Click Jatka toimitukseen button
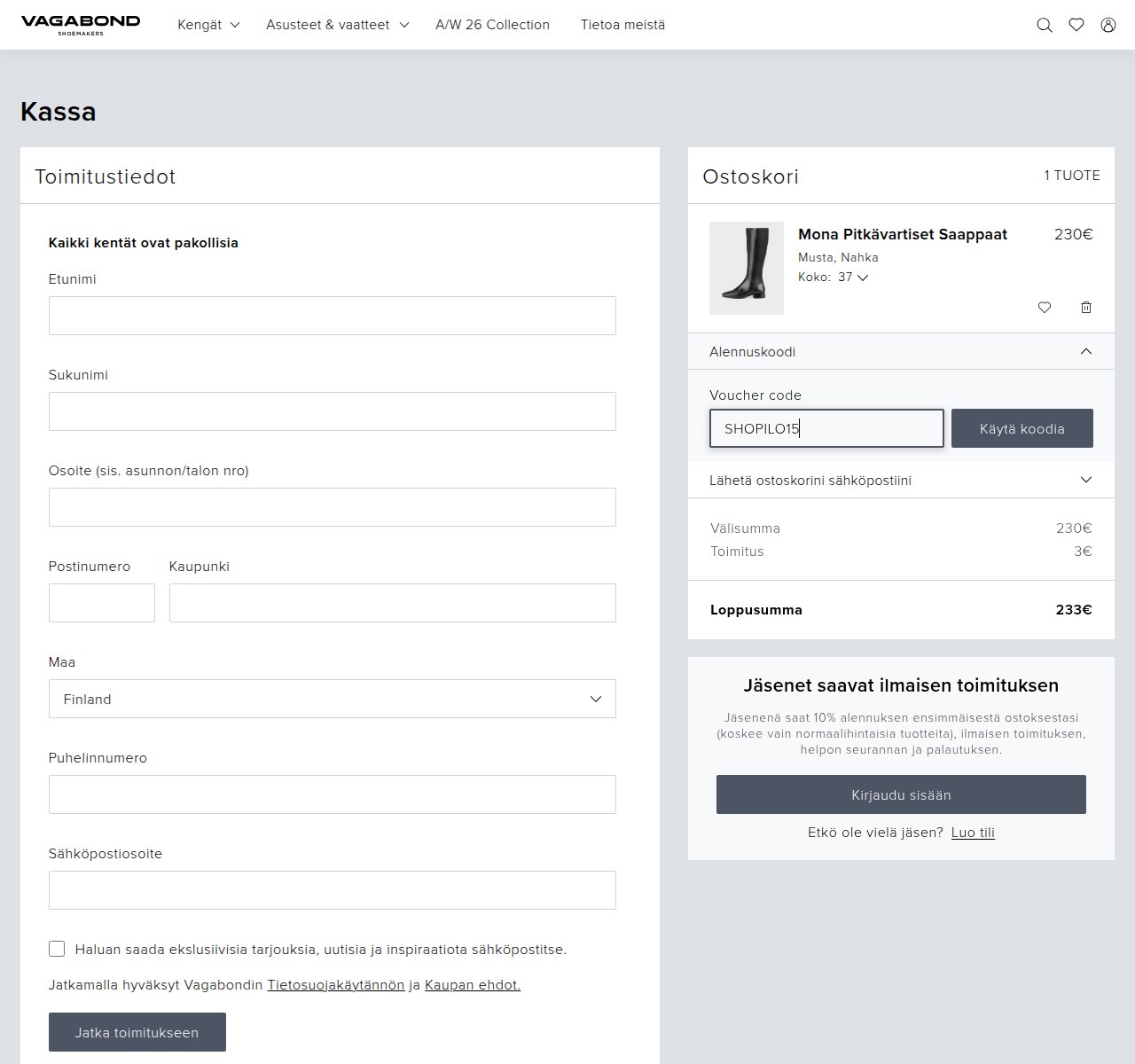The height and width of the screenshot is (1064, 1135). point(137,1032)
